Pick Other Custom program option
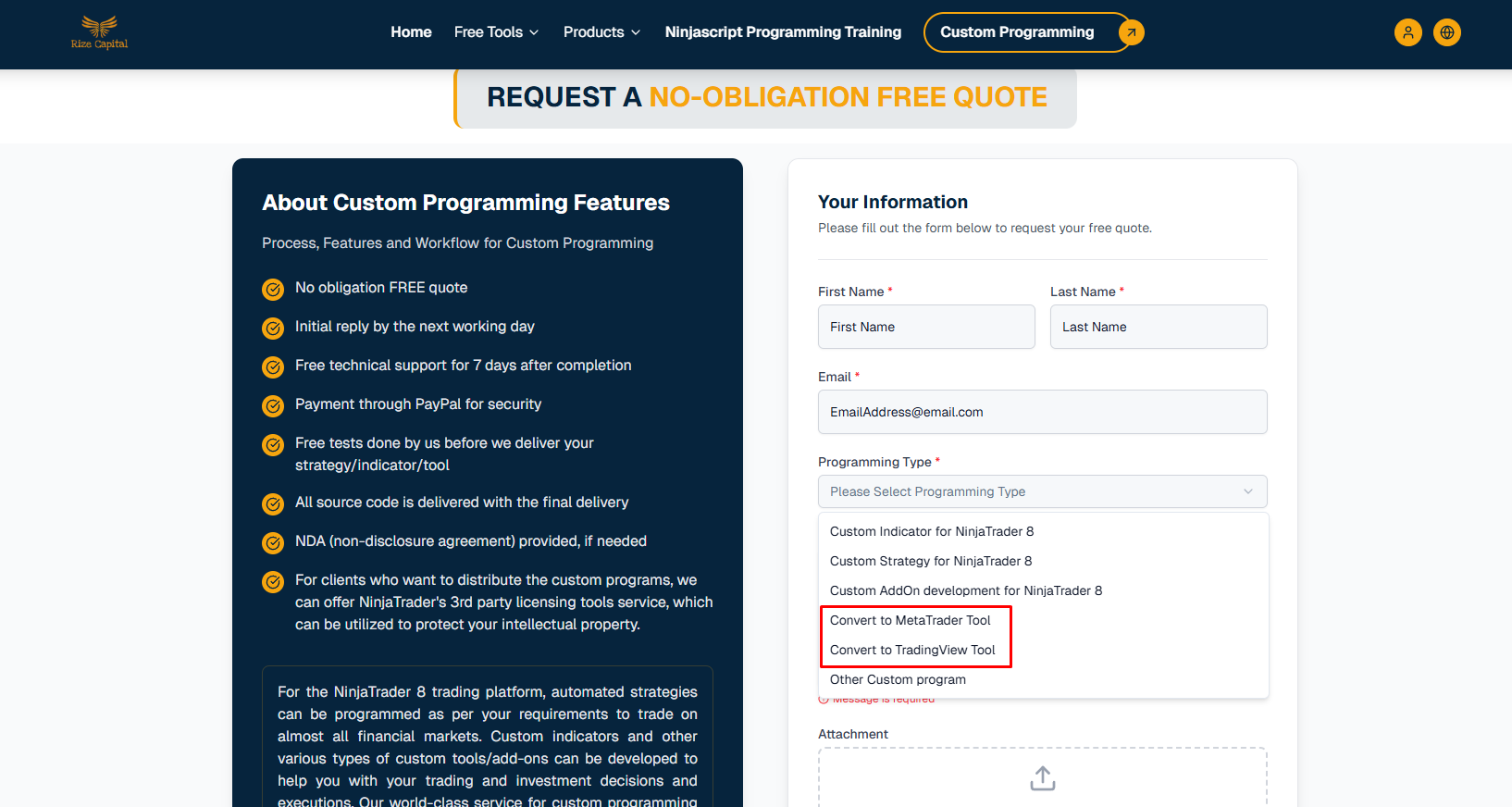 coord(1044,679)
